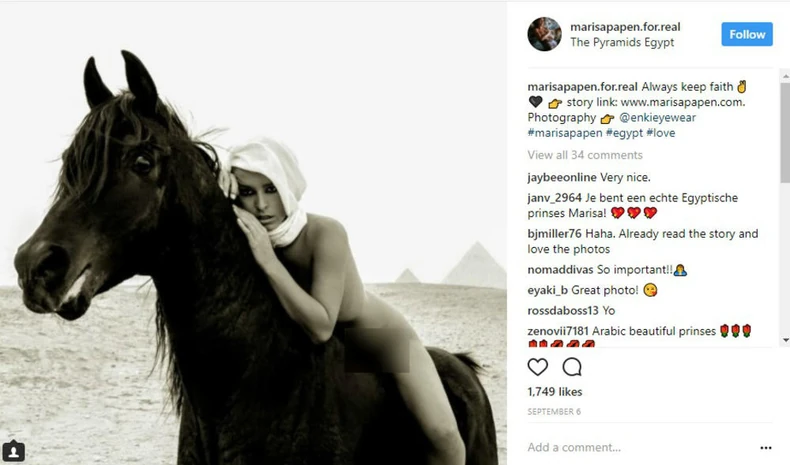Open marisapapen.for.real username in the header
This screenshot has width=790, height=465.
(x=625, y=27)
